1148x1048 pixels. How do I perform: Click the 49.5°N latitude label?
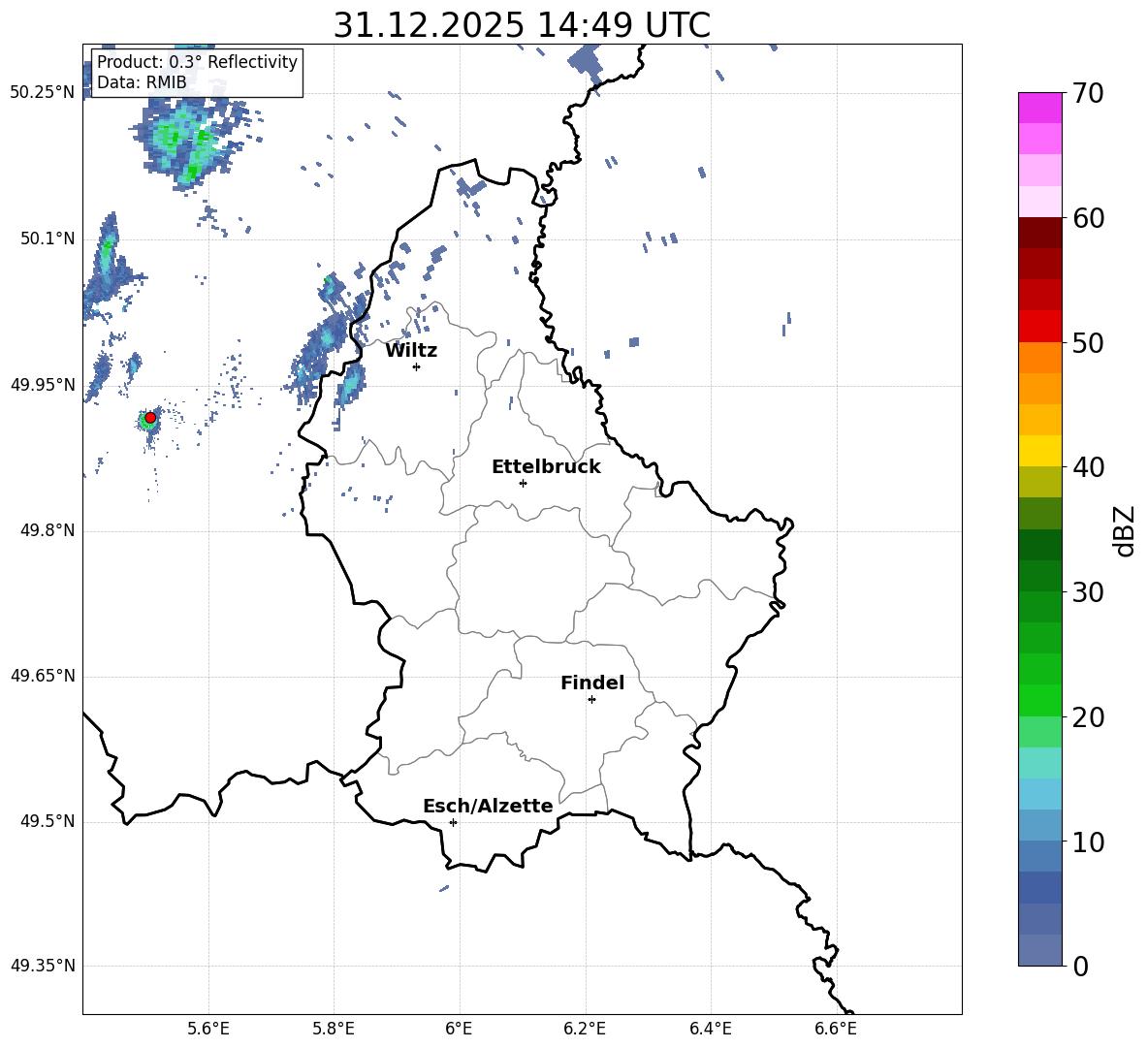[x=48, y=821]
